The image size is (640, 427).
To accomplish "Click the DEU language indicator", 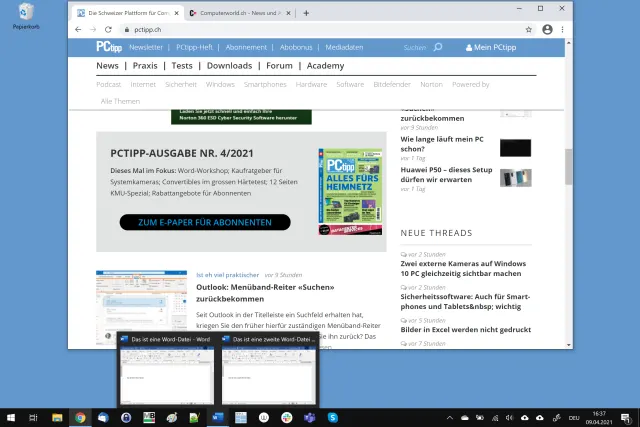I will [x=574, y=418].
